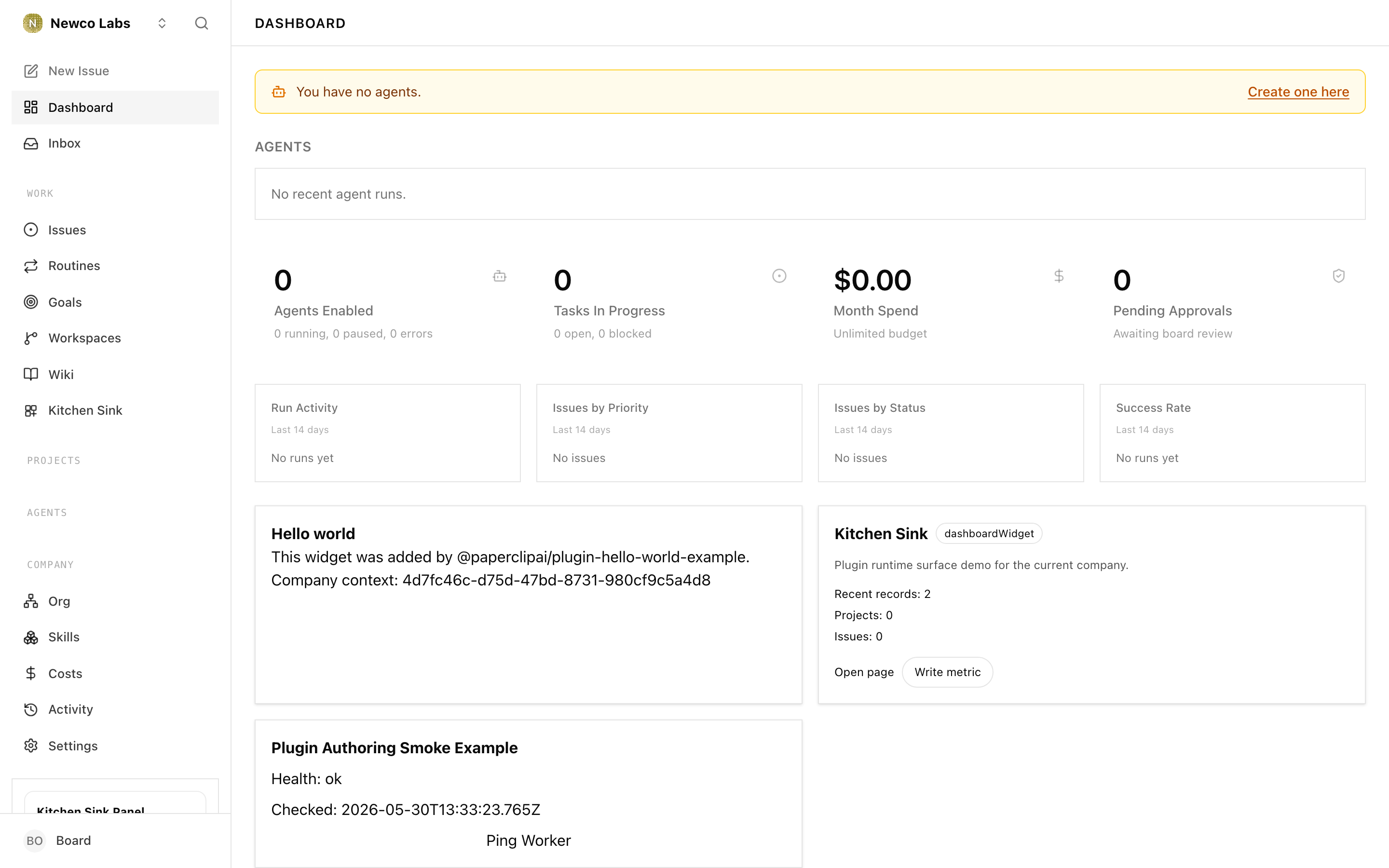Open the Costs page
Screen dimensions: 1389x868
pos(115,673)
